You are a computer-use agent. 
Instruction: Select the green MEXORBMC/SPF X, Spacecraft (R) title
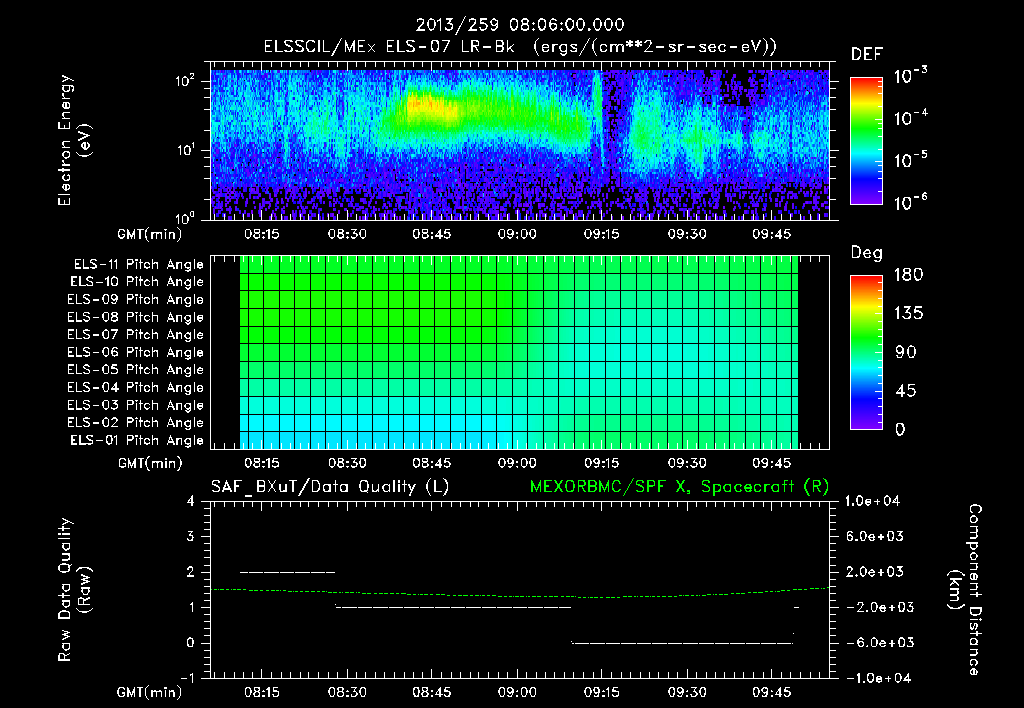click(x=679, y=487)
